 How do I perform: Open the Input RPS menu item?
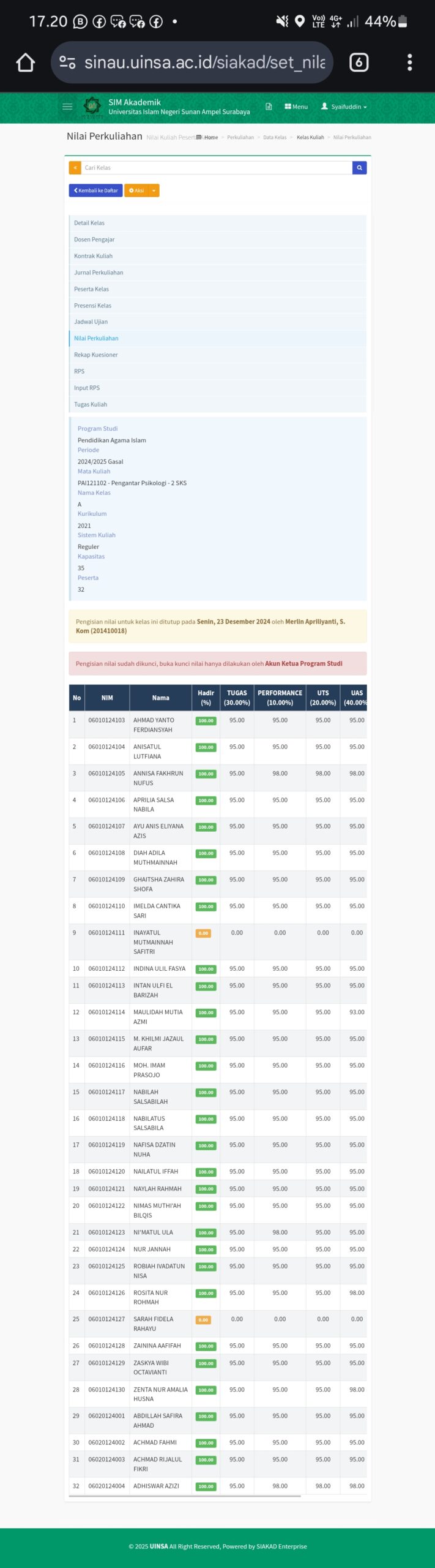click(x=218, y=388)
